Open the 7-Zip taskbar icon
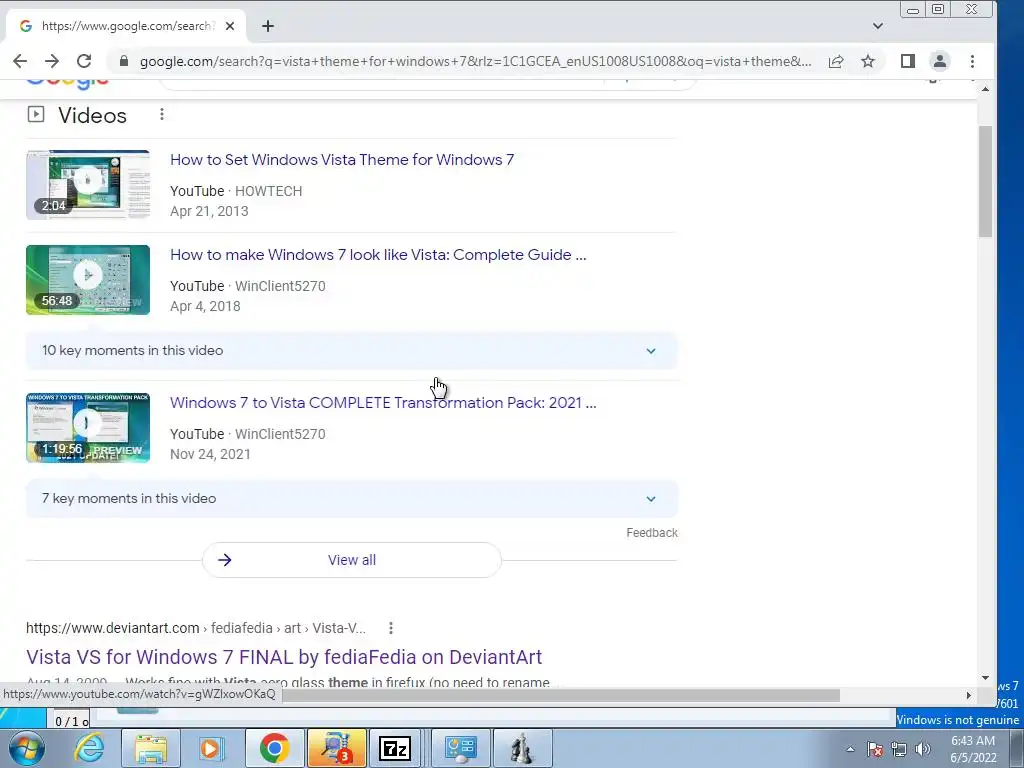This screenshot has height=768, width=1024. pyautogui.click(x=394, y=748)
